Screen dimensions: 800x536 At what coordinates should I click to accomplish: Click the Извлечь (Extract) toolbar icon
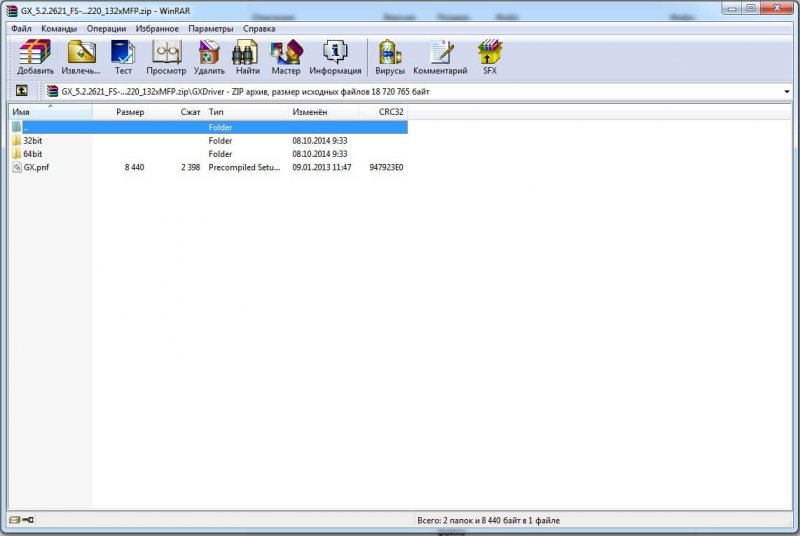point(81,57)
